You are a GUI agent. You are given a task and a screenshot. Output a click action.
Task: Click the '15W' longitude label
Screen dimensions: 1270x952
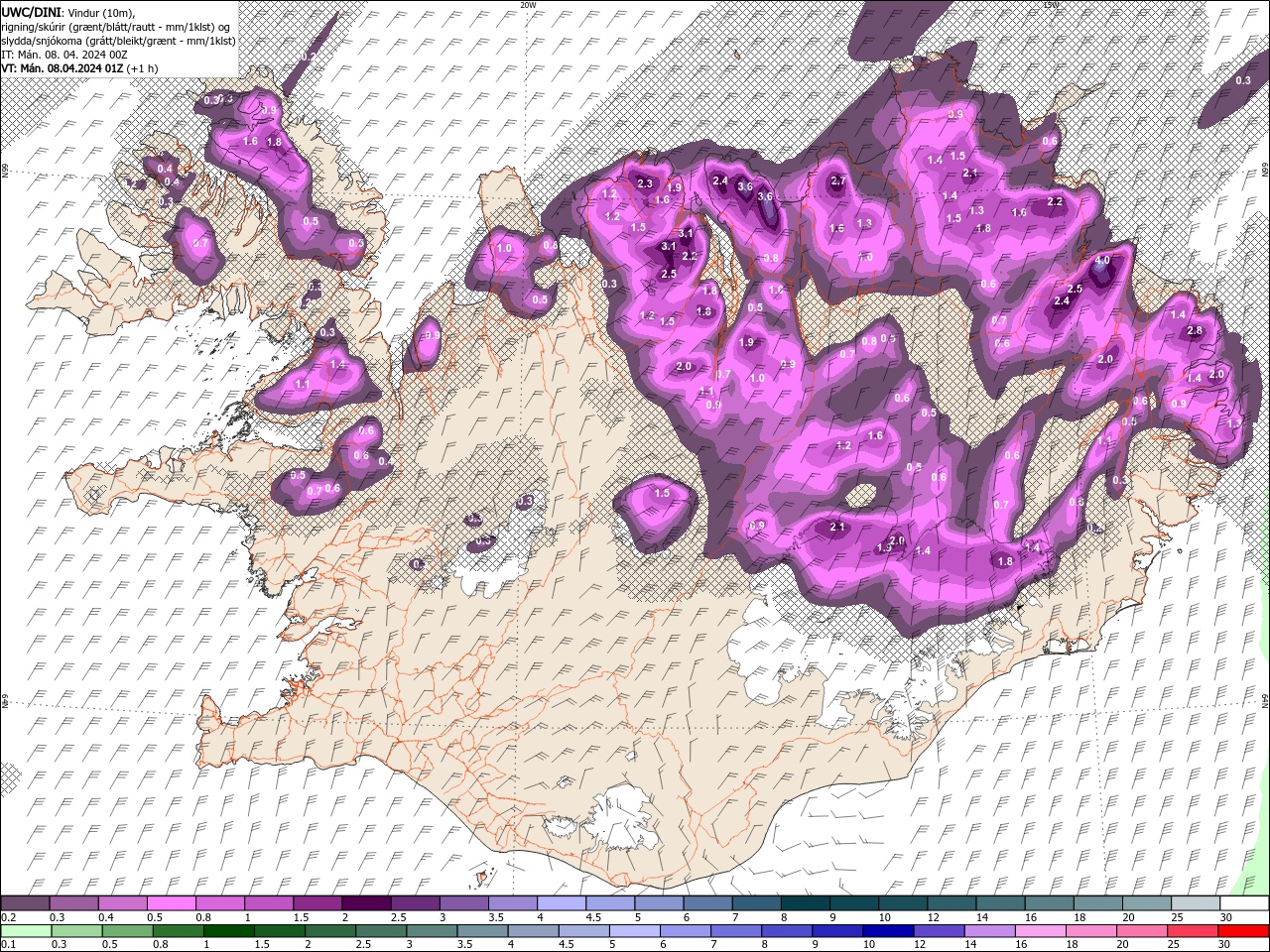1051,5
